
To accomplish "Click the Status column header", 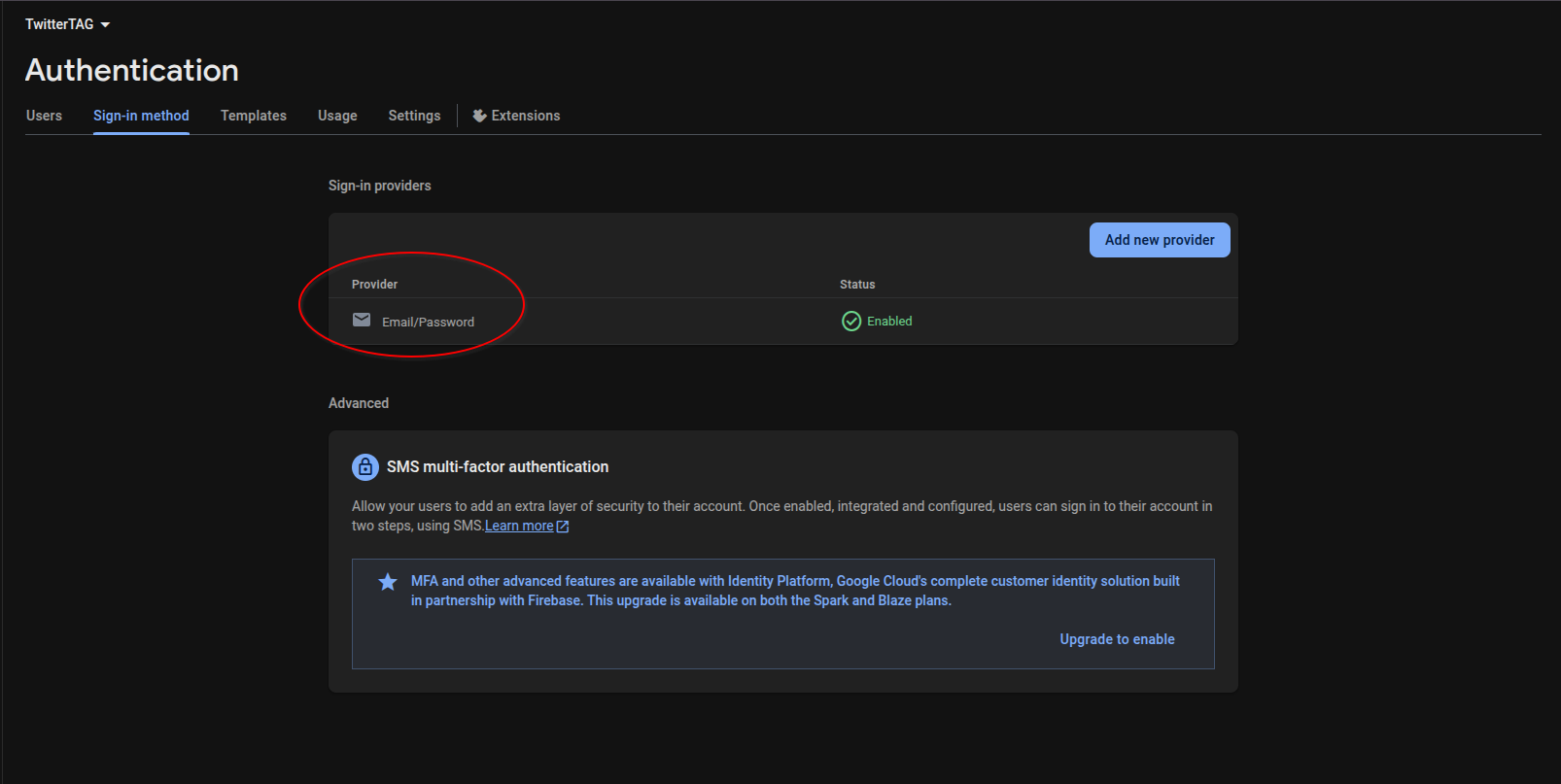I will (857, 285).
